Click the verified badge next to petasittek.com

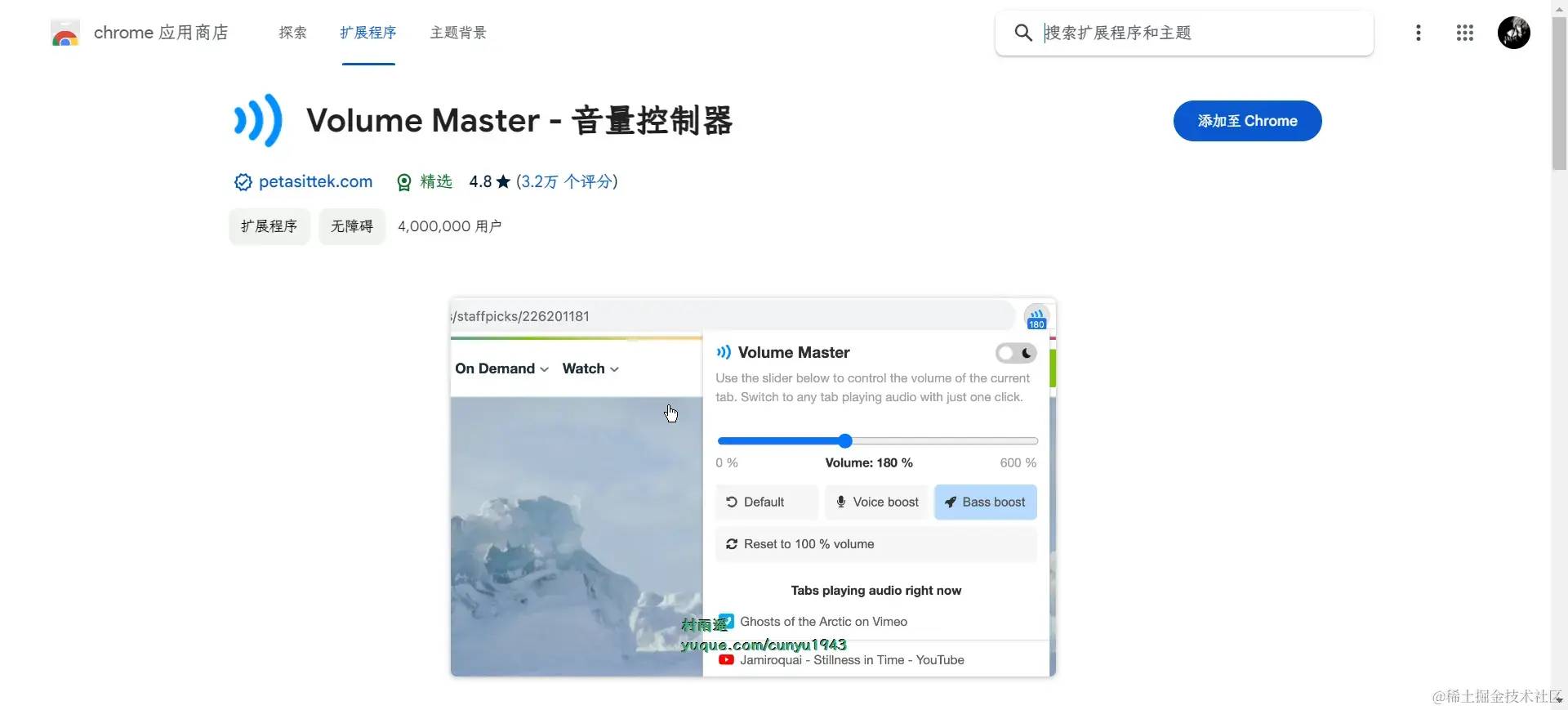pos(243,182)
